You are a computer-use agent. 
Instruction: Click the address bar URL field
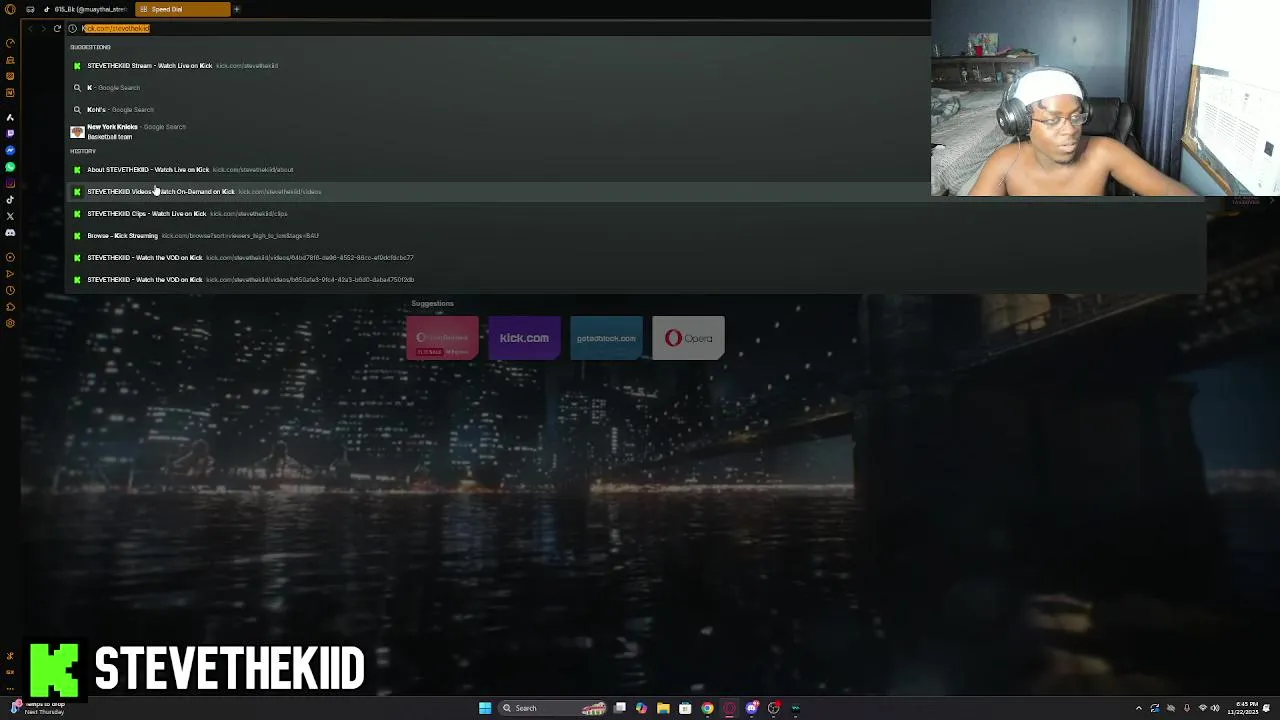click(500, 28)
